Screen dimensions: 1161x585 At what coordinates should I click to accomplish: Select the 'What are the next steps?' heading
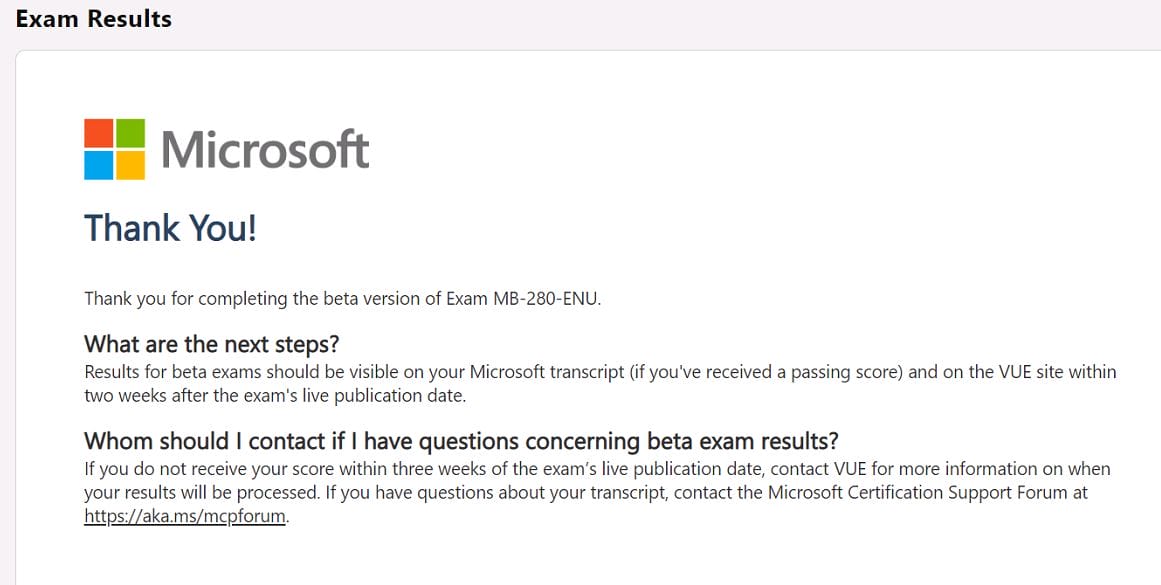[212, 345]
